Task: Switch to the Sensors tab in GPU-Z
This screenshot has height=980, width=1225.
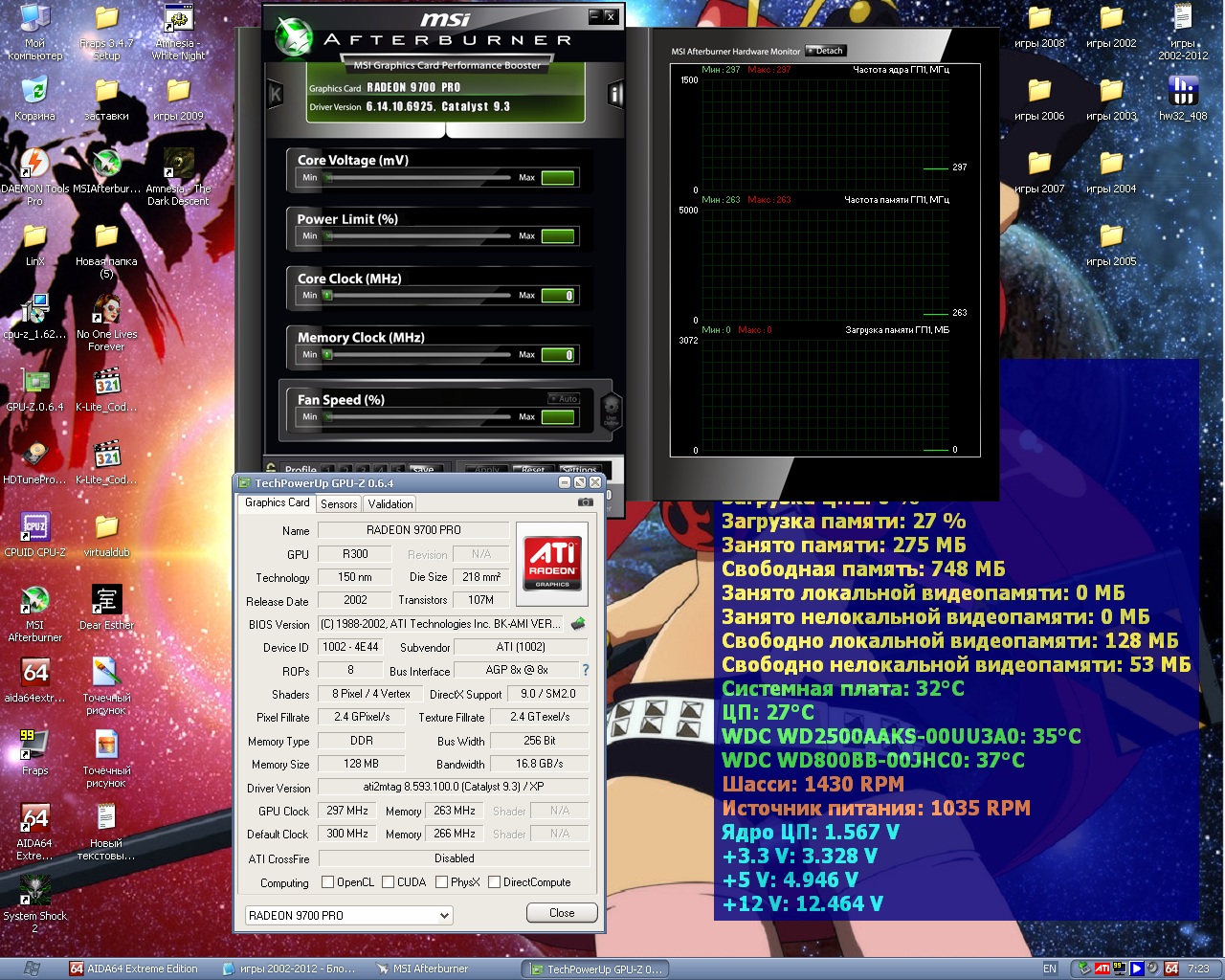Action: pyautogui.click(x=339, y=504)
